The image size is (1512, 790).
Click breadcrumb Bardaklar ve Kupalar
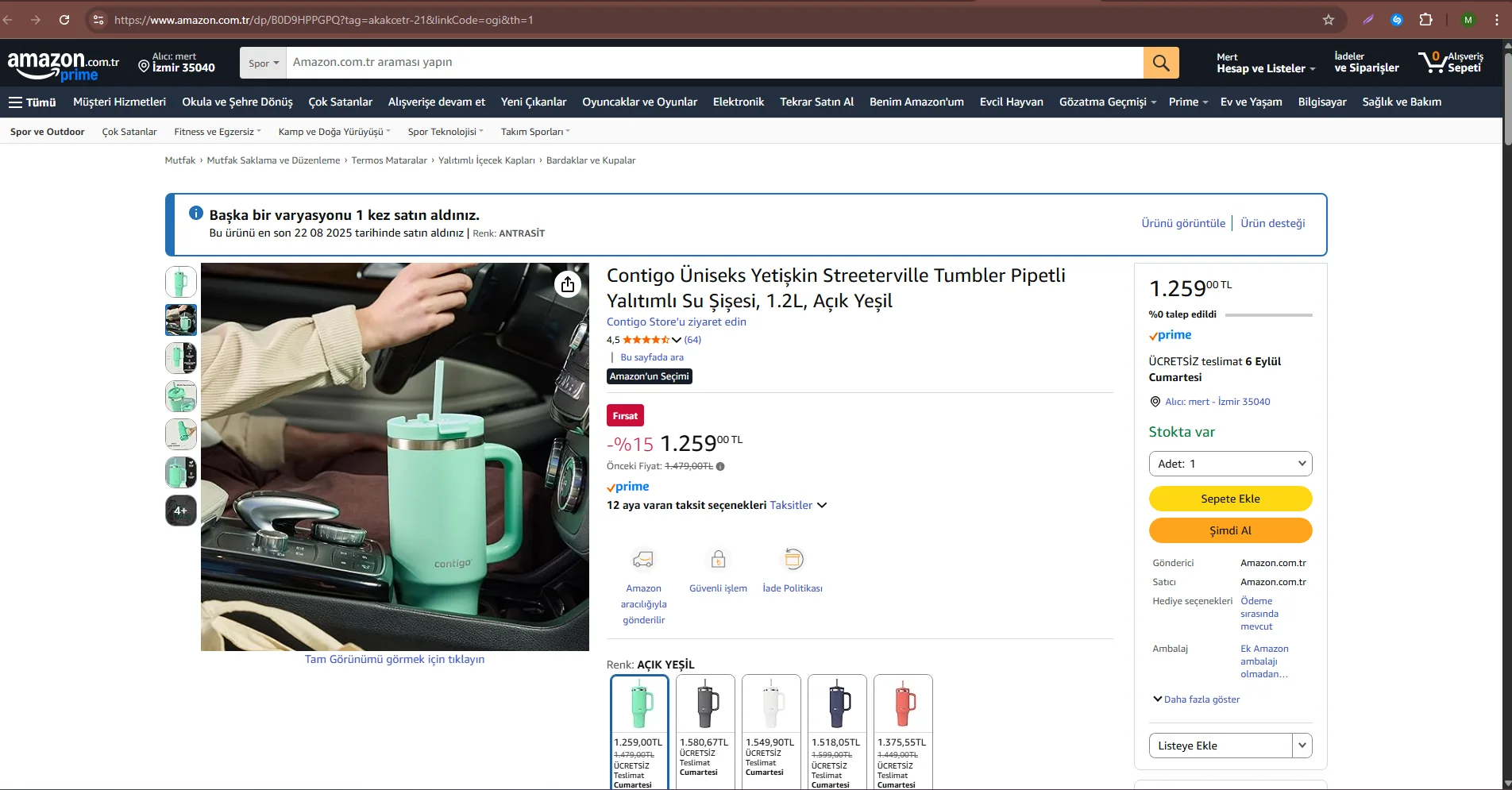pos(591,160)
